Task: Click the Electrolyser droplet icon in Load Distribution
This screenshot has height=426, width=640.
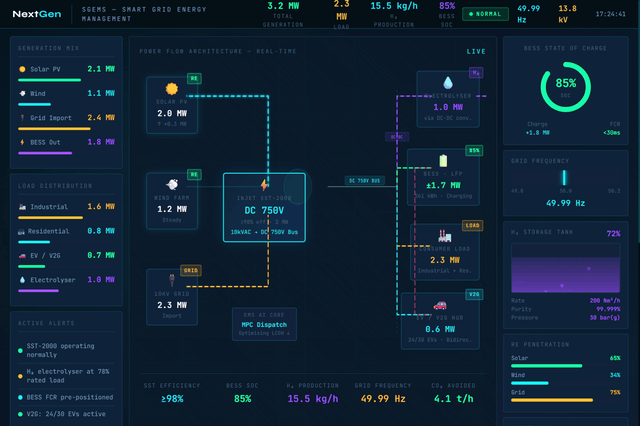Action: click(x=22, y=280)
